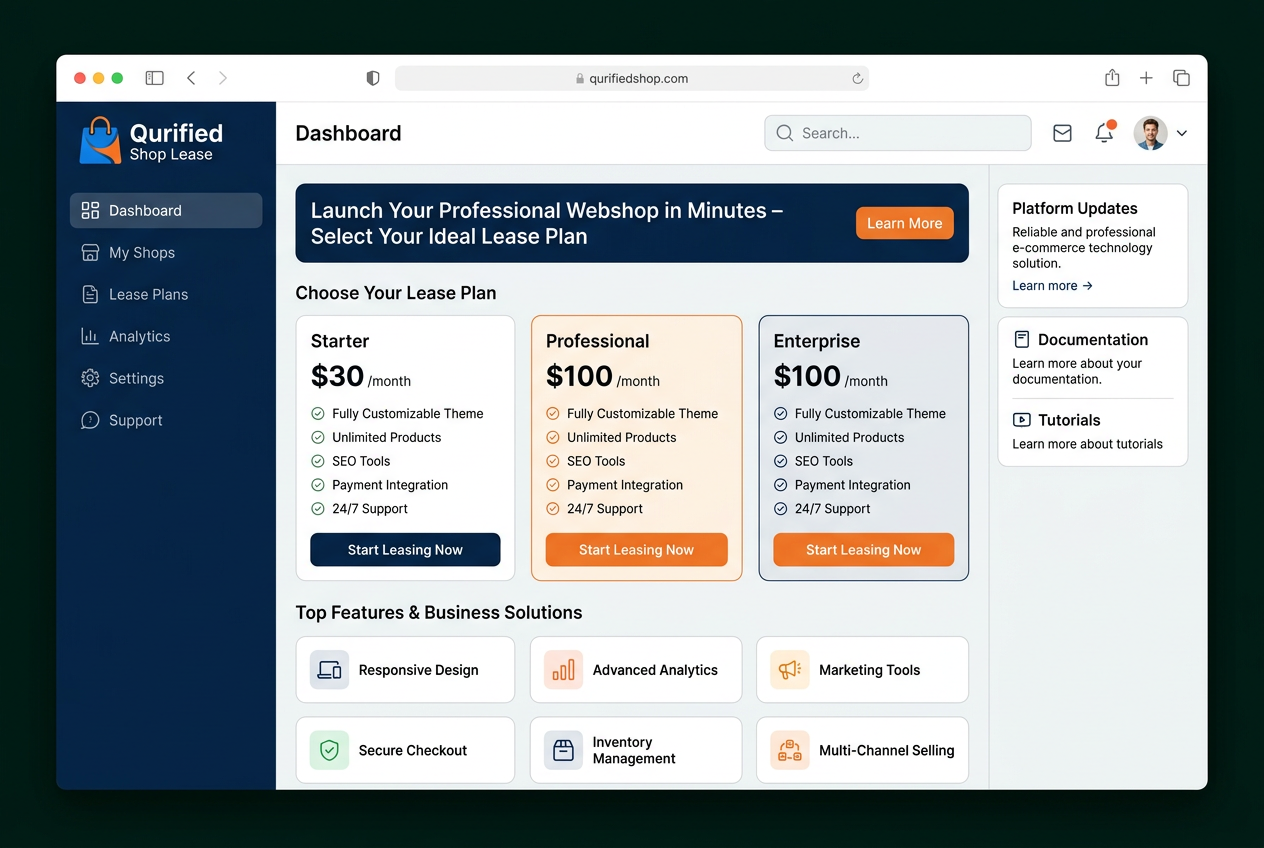Click the Choose Your Lease Plan heading
Image resolution: width=1264 pixels, height=848 pixels.
point(396,293)
